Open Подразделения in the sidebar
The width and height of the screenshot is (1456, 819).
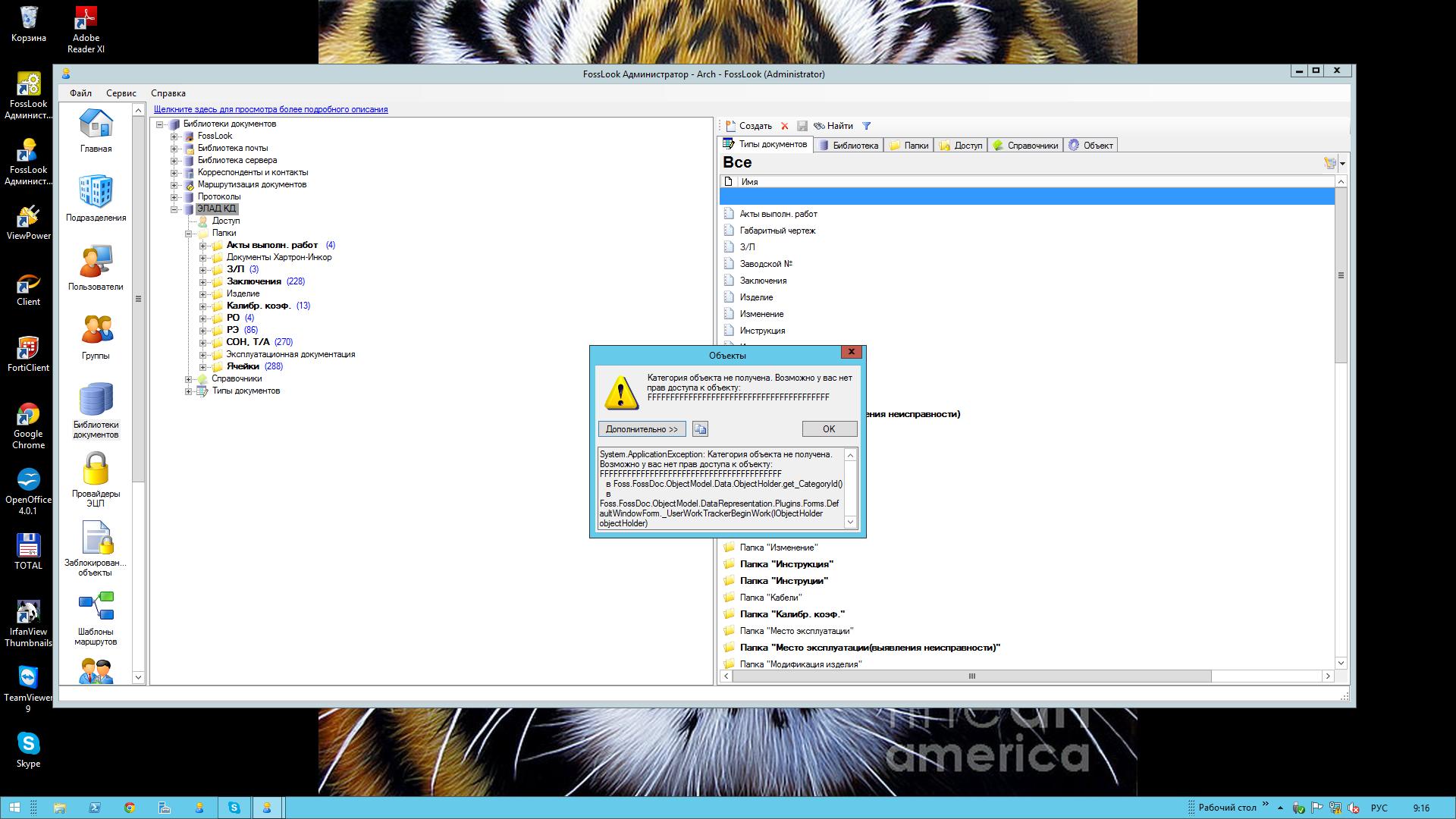point(96,198)
